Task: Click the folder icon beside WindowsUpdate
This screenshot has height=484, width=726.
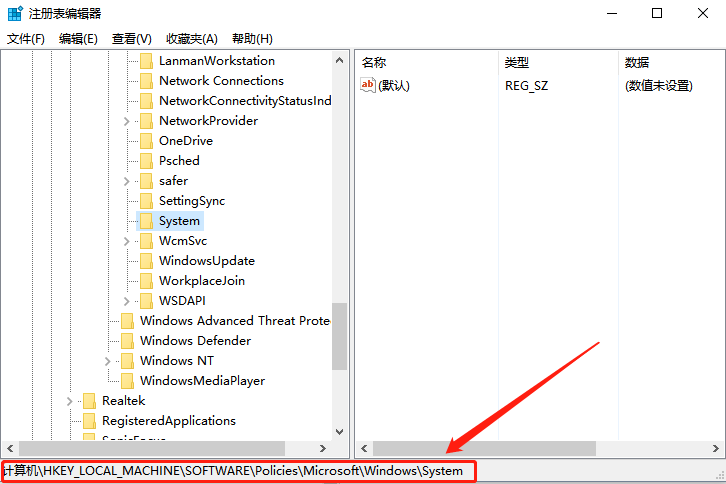Action: pos(146,261)
